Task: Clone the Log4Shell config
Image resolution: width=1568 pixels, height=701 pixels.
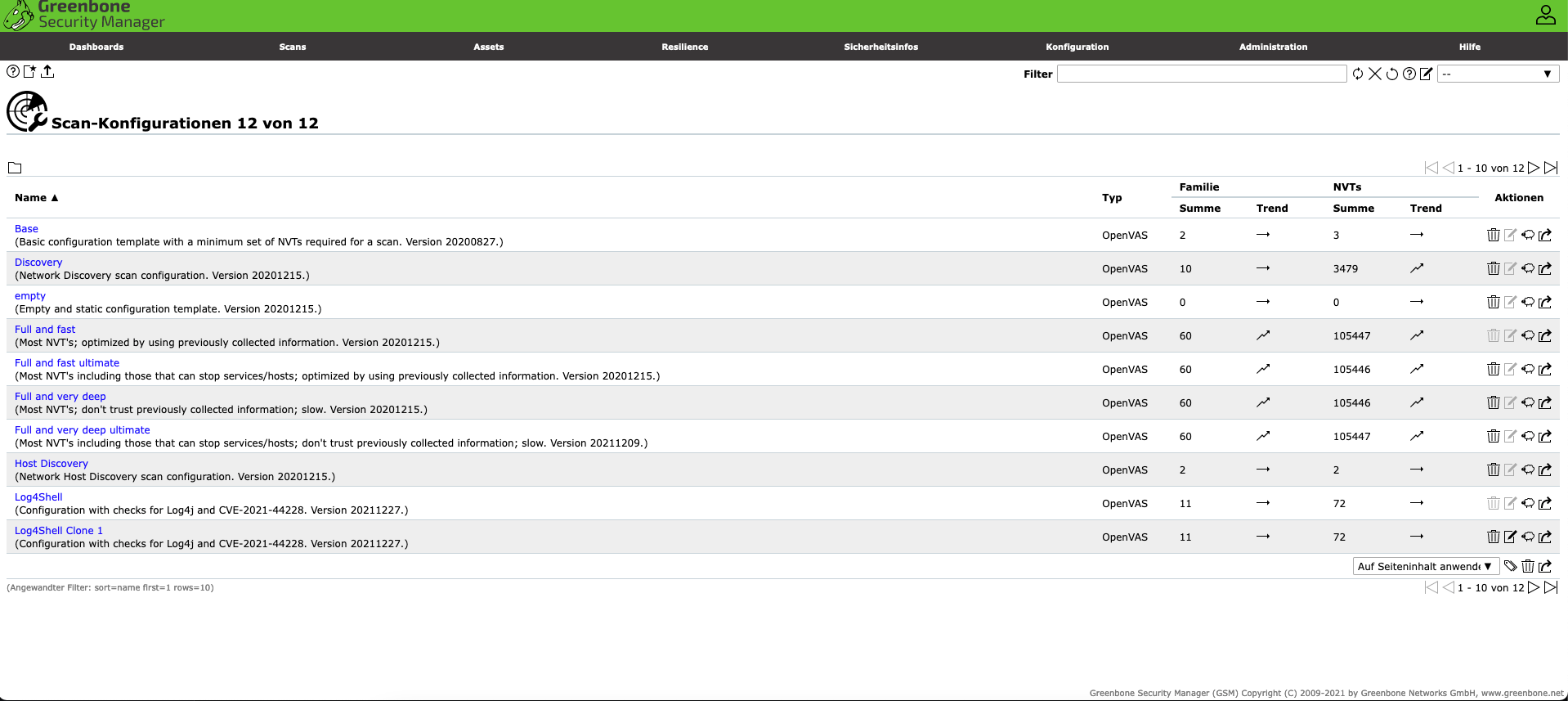Action: pos(1528,504)
